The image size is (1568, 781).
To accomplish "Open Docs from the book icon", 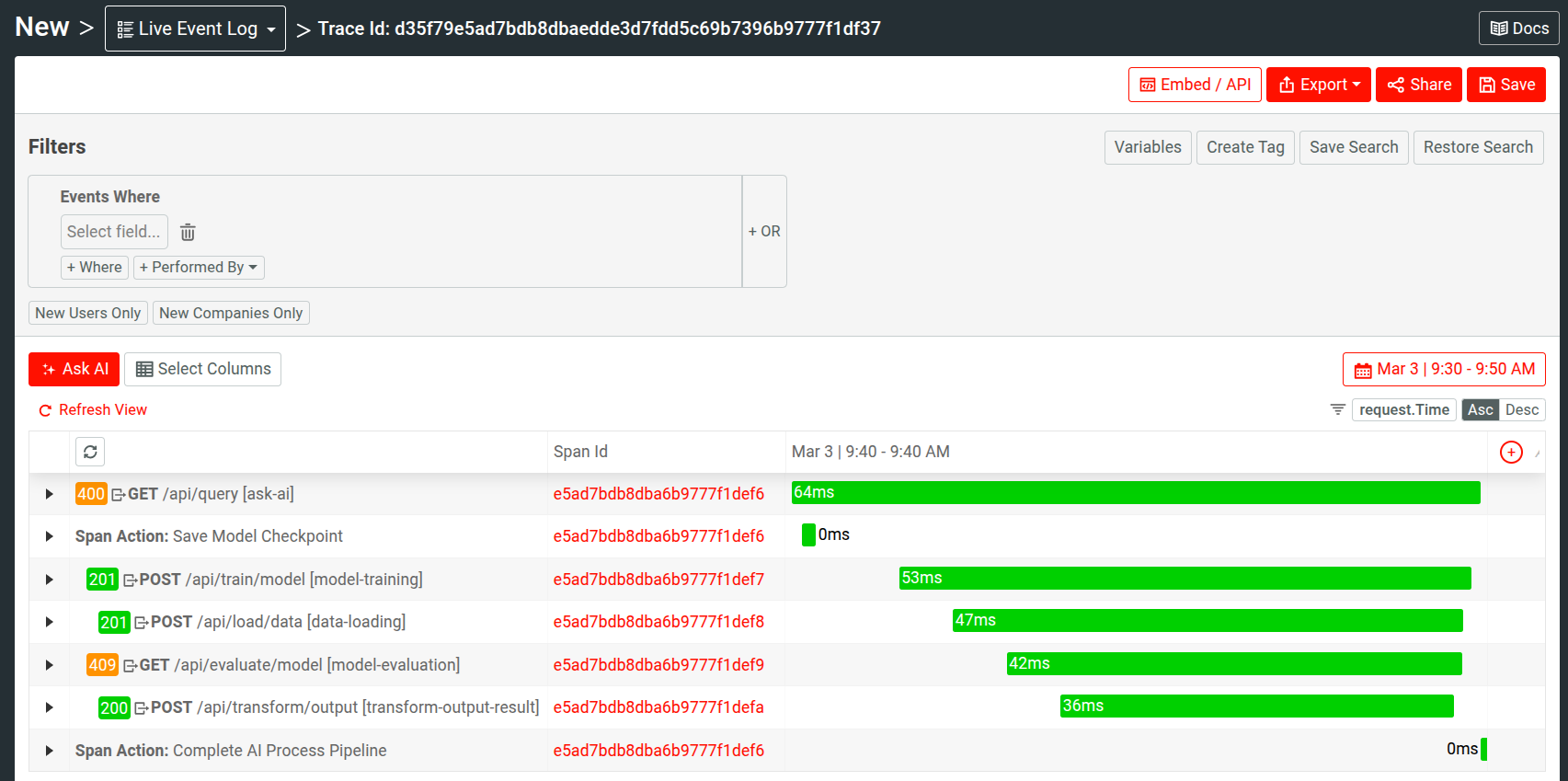I will click(x=1518, y=29).
